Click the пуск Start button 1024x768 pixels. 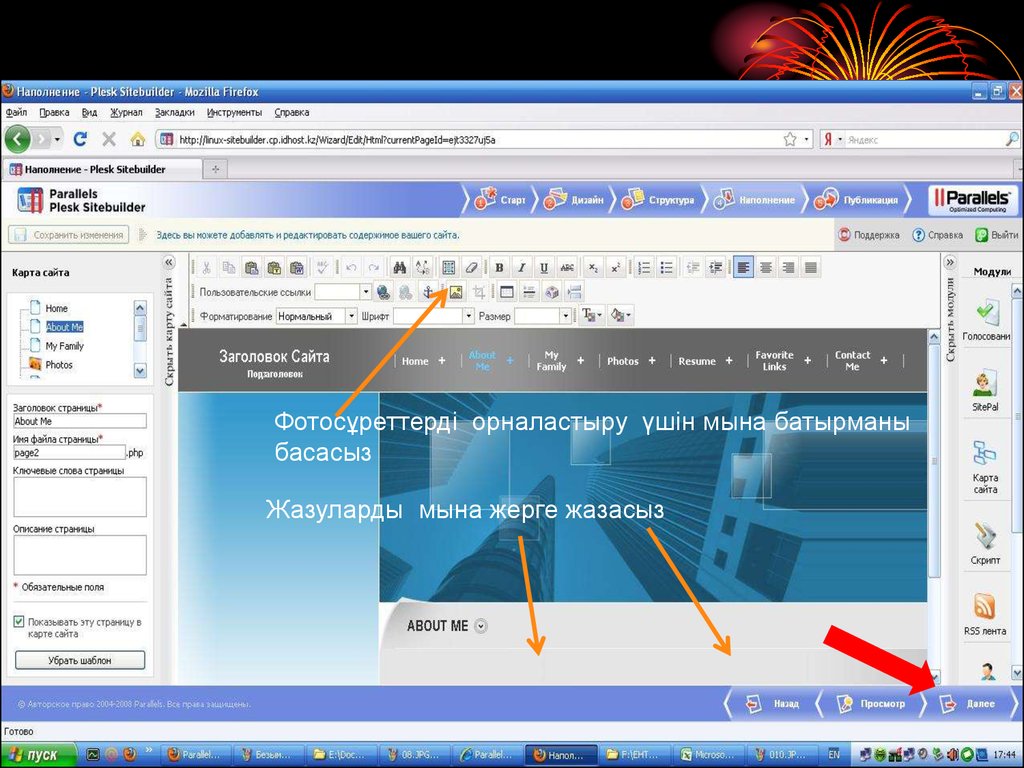pos(39,755)
